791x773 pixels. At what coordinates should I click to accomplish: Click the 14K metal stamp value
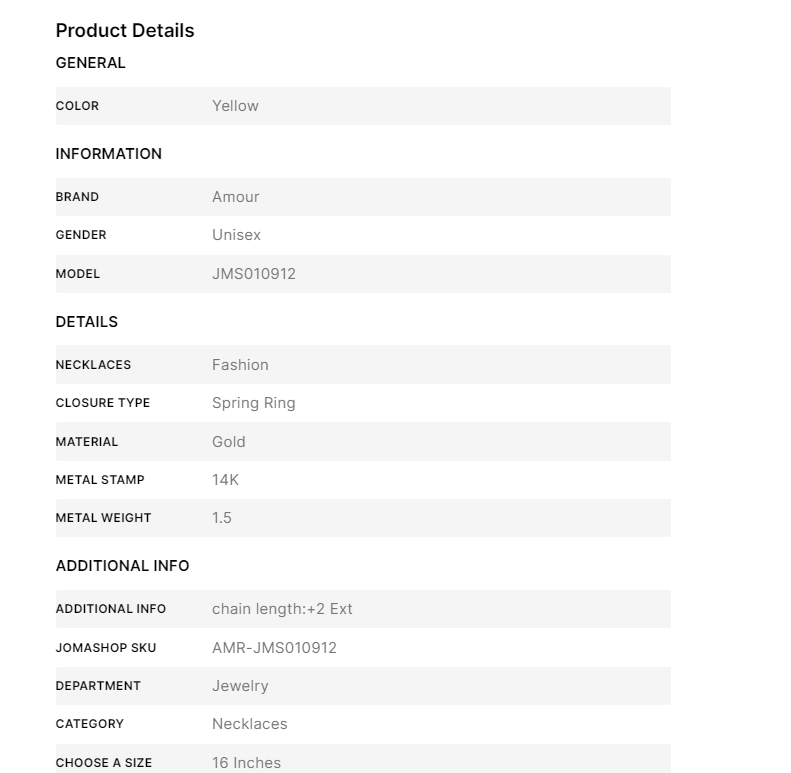point(226,480)
